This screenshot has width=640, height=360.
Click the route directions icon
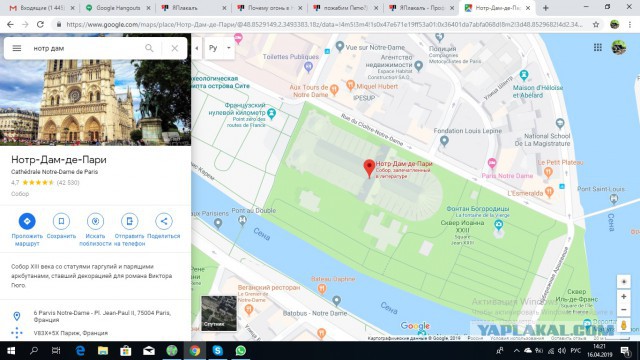27,221
